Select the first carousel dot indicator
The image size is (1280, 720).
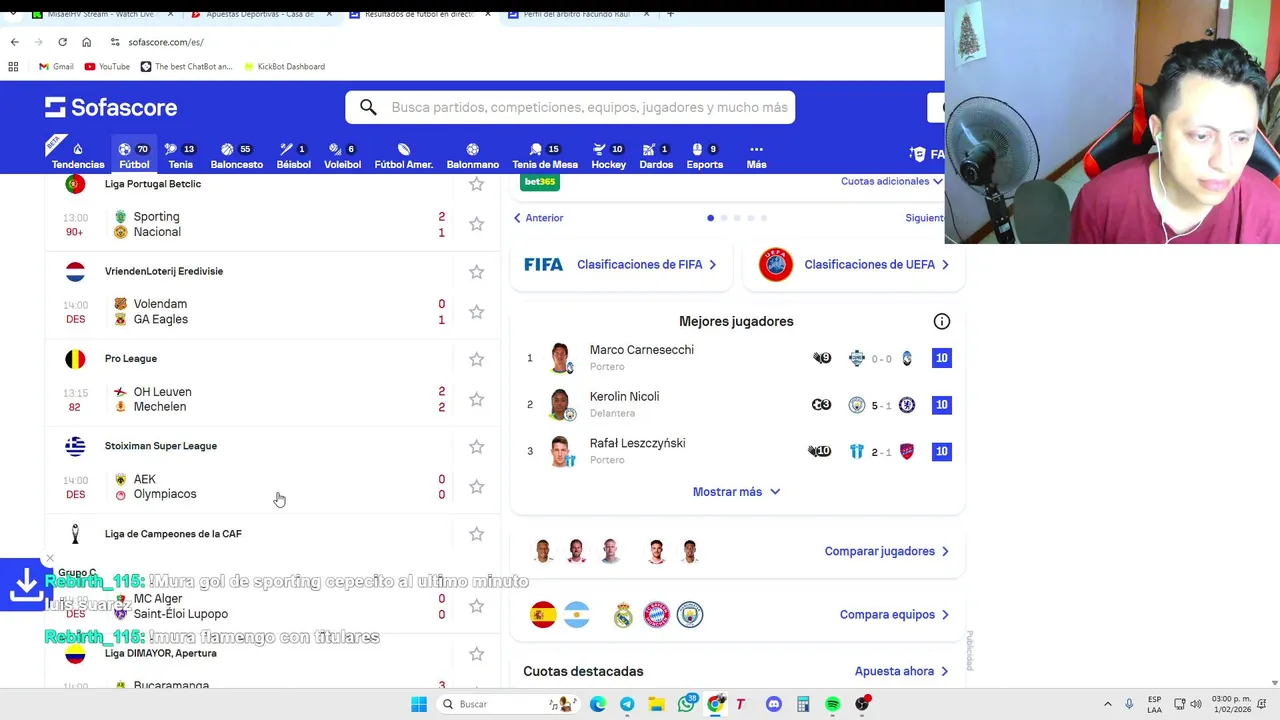(711, 218)
